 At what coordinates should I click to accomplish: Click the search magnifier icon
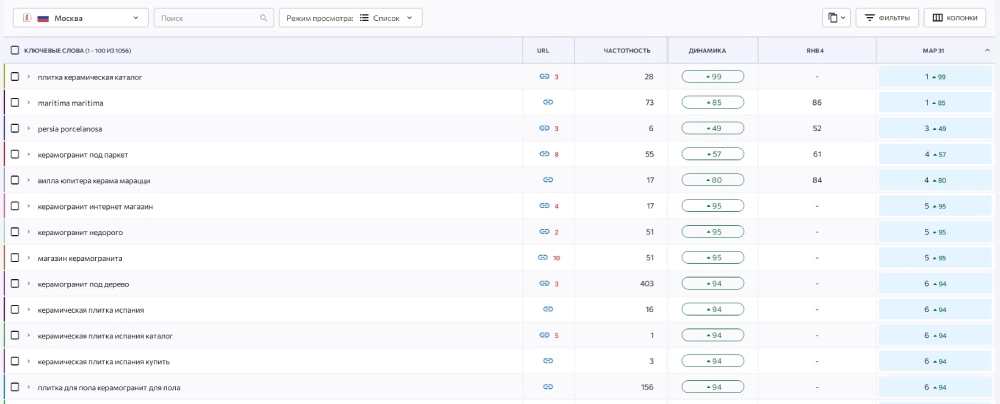coord(264,18)
